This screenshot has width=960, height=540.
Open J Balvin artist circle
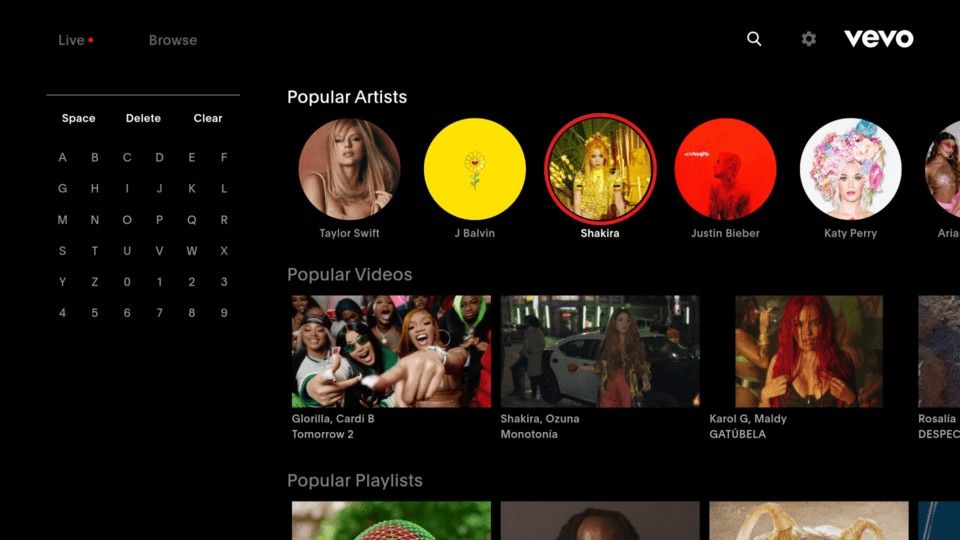[474, 169]
